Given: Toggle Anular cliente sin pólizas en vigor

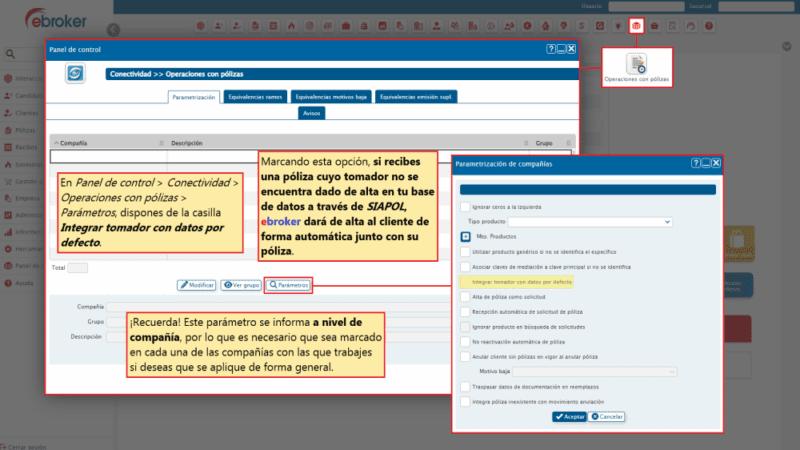Looking at the screenshot, I should 465,357.
